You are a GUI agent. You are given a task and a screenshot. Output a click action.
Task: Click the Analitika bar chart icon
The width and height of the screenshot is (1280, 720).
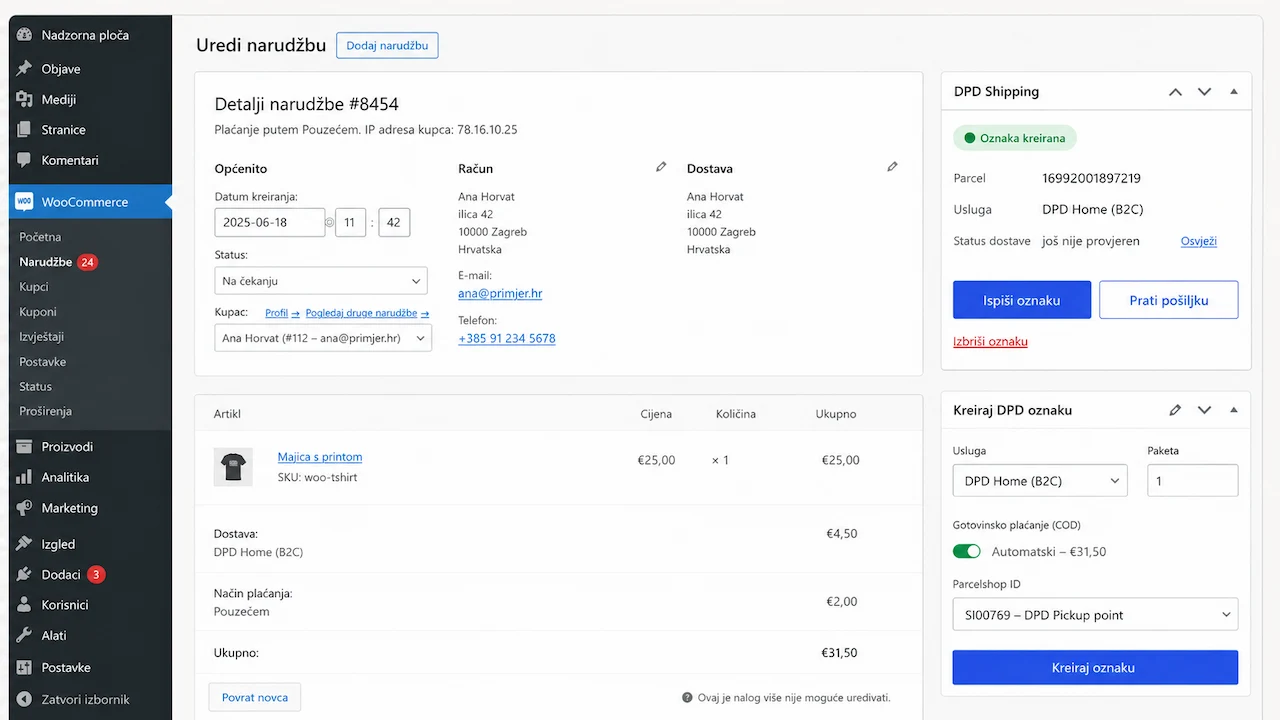pos(25,477)
